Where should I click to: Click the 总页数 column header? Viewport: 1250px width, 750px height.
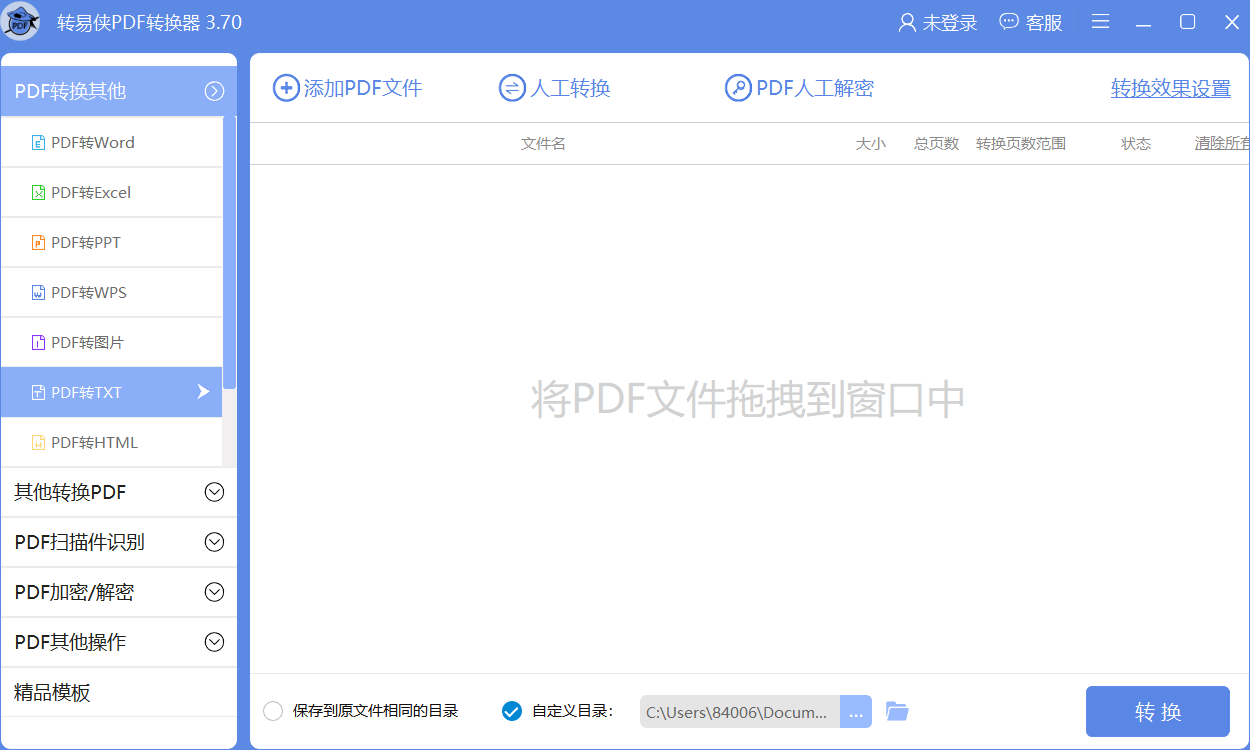point(936,143)
